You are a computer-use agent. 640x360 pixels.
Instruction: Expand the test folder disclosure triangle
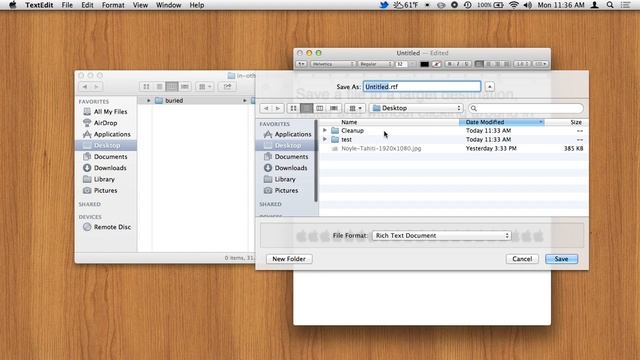coord(325,139)
